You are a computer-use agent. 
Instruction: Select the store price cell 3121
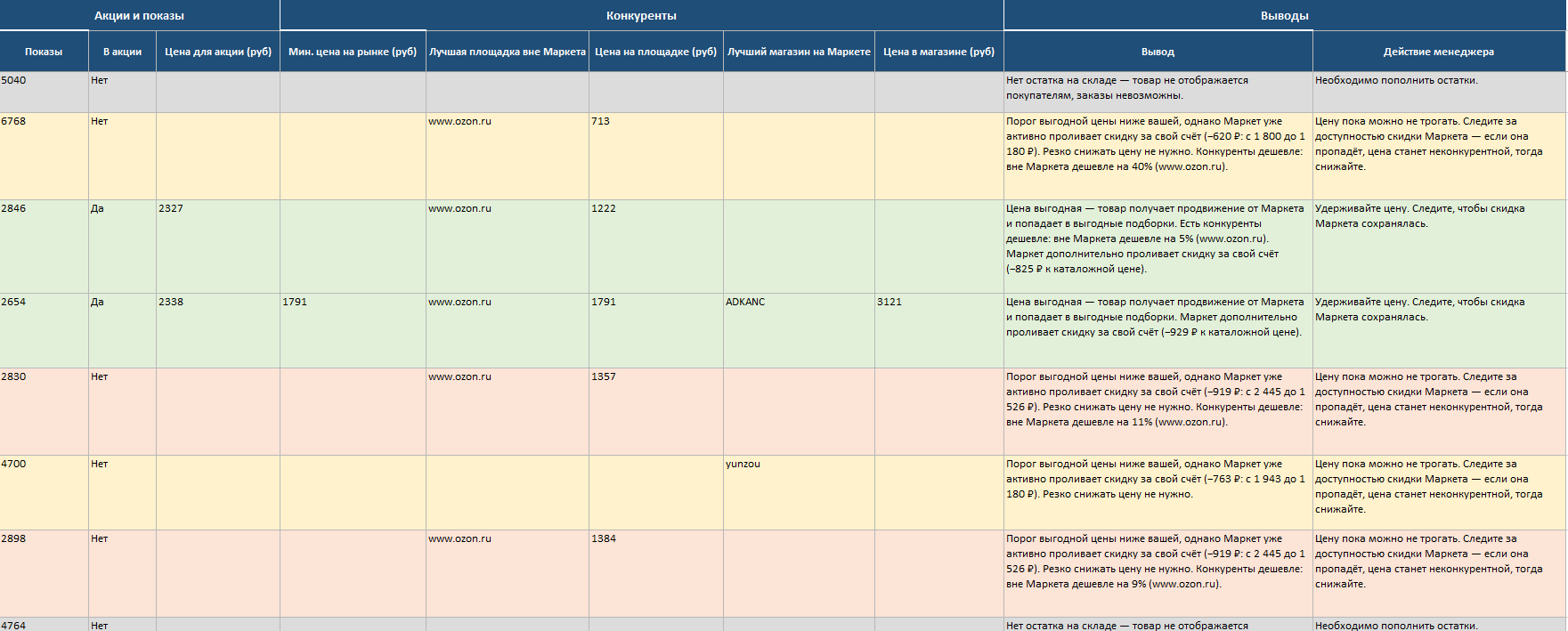(938, 330)
